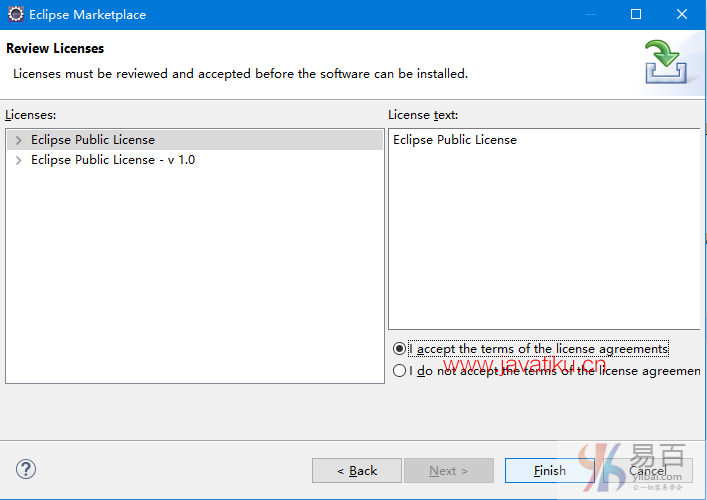Click the help question mark icon
The image size is (707, 500).
[x=26, y=469]
